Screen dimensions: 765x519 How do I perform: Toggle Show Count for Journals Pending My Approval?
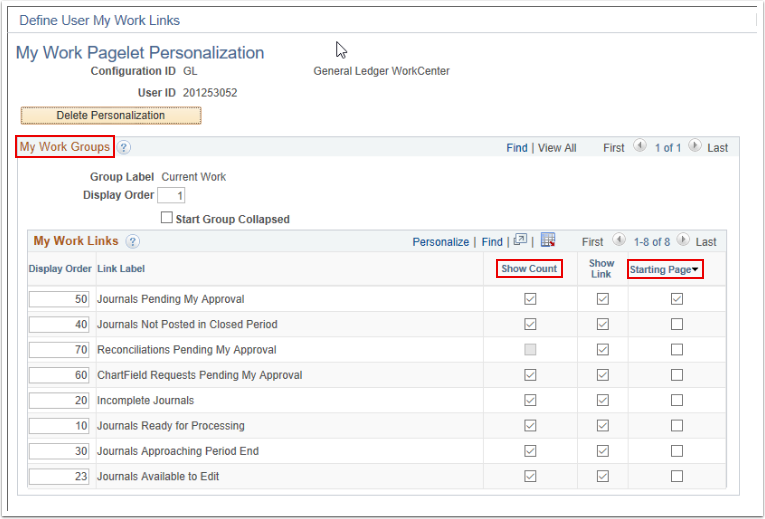point(530,299)
